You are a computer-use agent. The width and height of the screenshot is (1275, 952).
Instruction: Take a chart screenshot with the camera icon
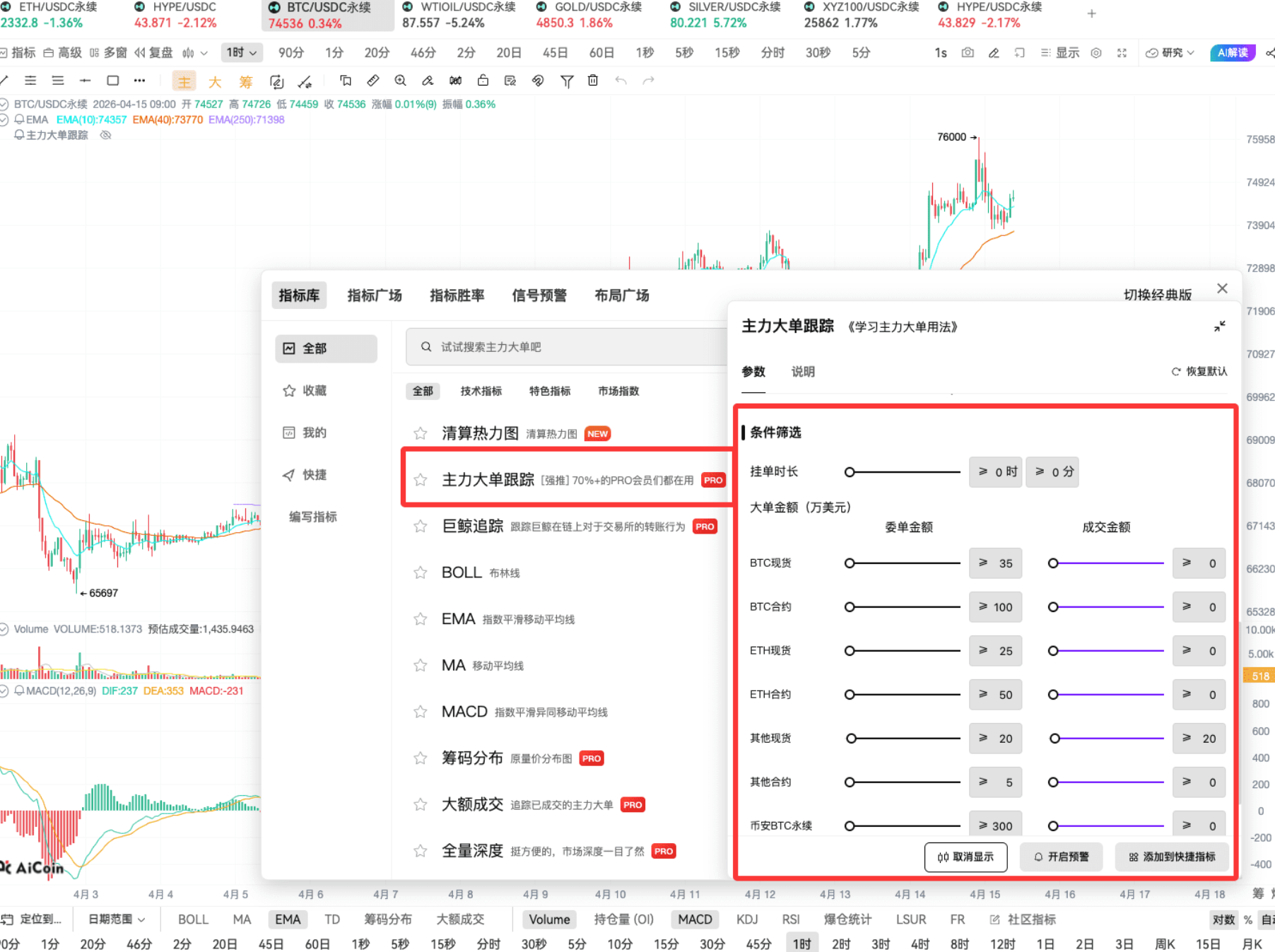[x=968, y=52]
